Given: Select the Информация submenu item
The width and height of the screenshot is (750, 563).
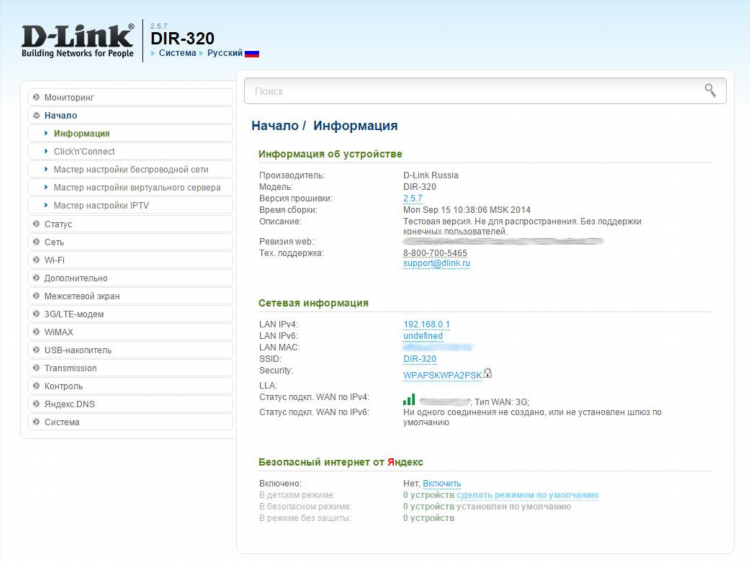Looking at the screenshot, I should pos(130,133).
